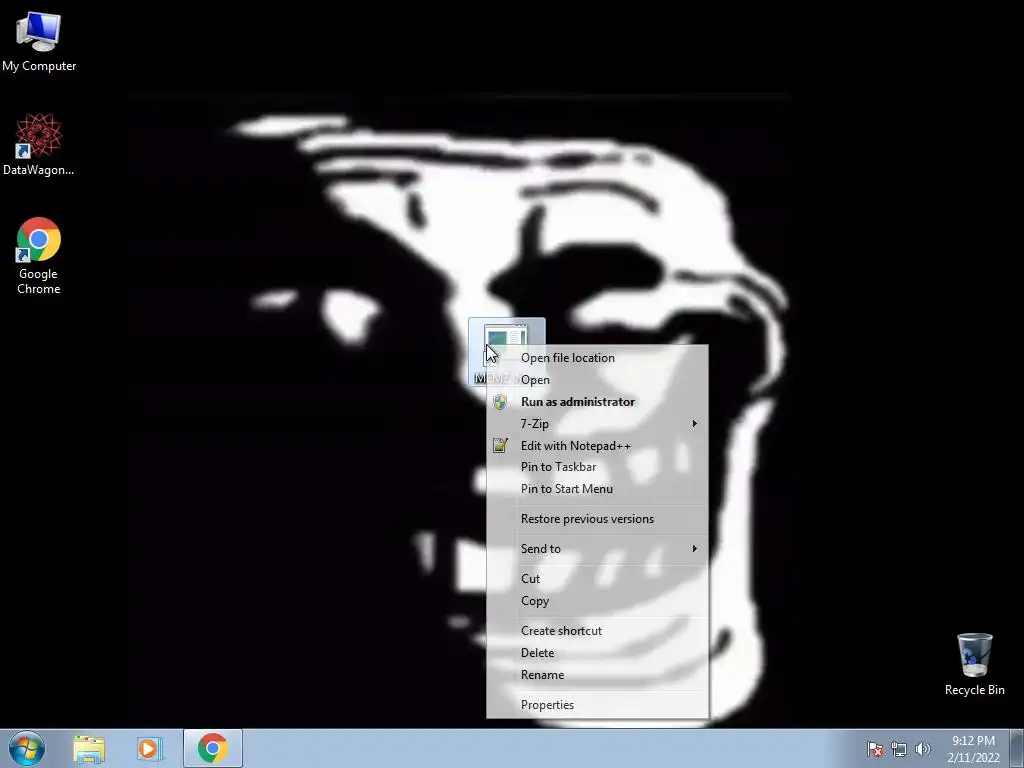Choose Delete from the context menu
Image resolution: width=1024 pixels, height=768 pixels.
coord(597,653)
